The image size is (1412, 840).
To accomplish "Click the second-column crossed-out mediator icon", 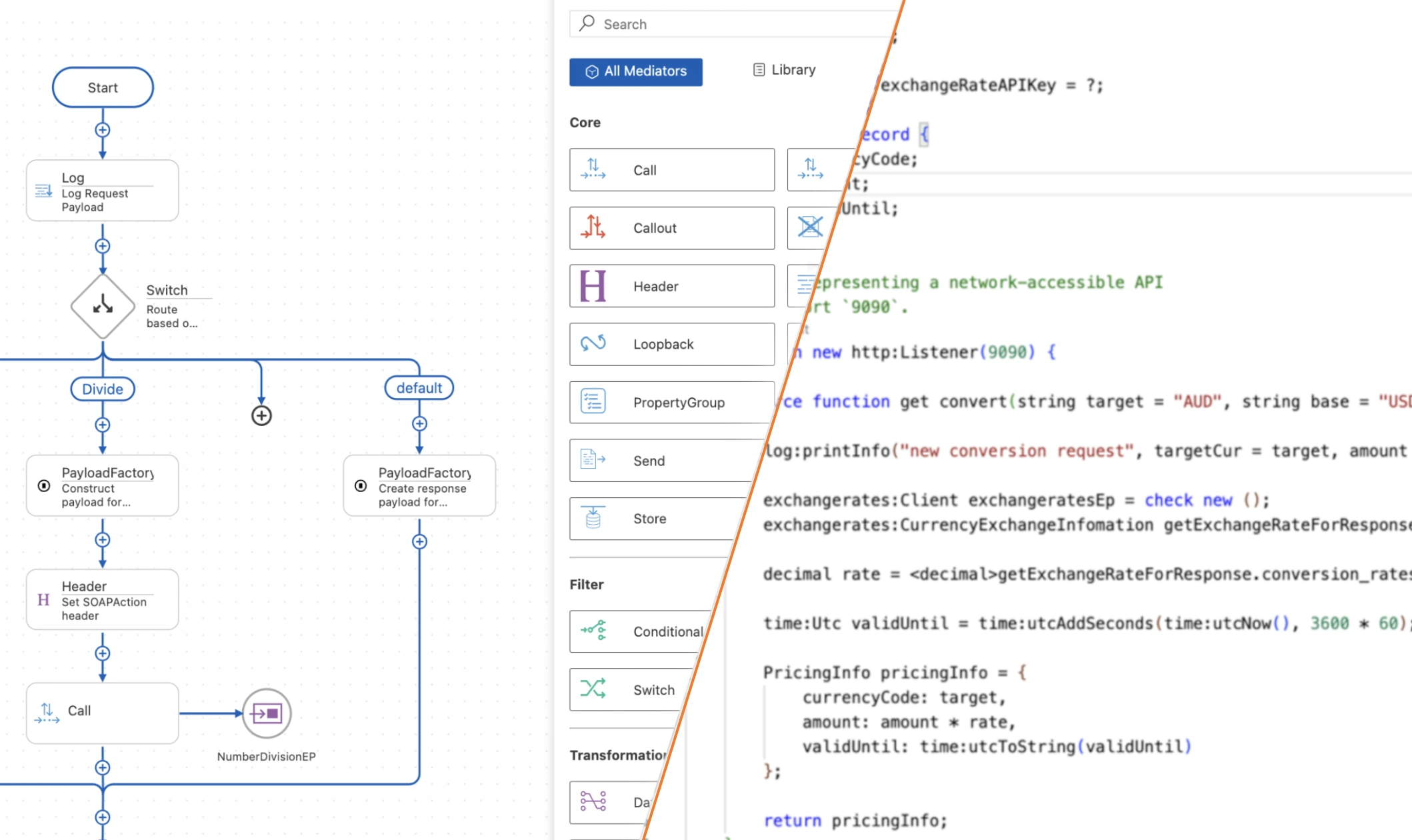I will 810,227.
